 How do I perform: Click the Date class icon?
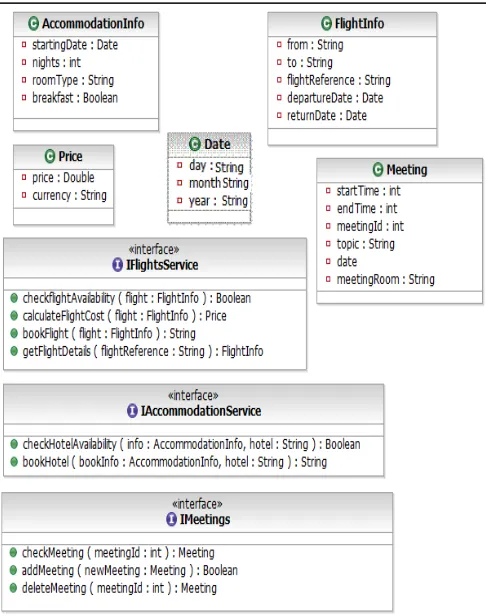195,144
